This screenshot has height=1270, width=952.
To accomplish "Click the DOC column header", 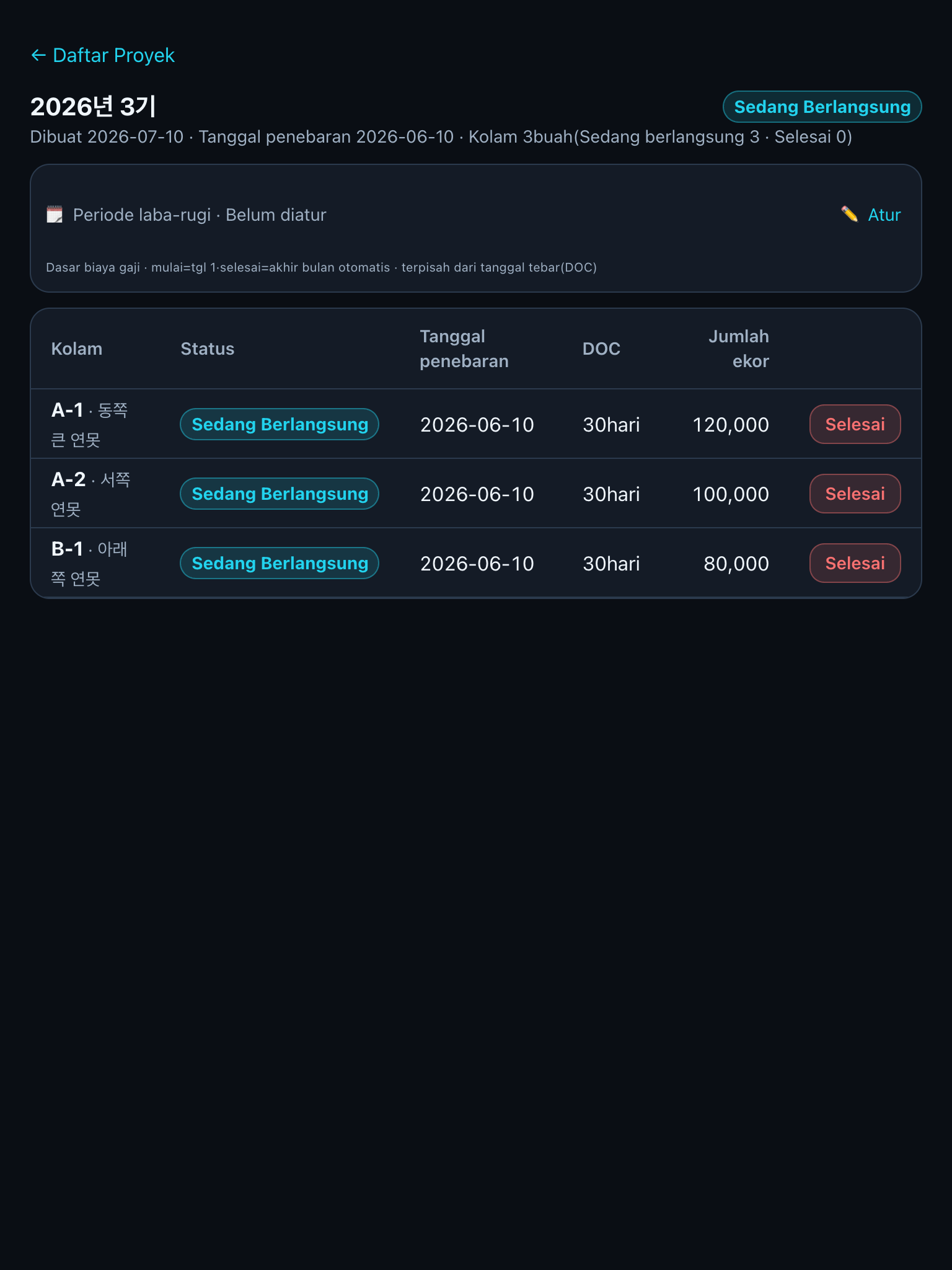I will point(601,349).
